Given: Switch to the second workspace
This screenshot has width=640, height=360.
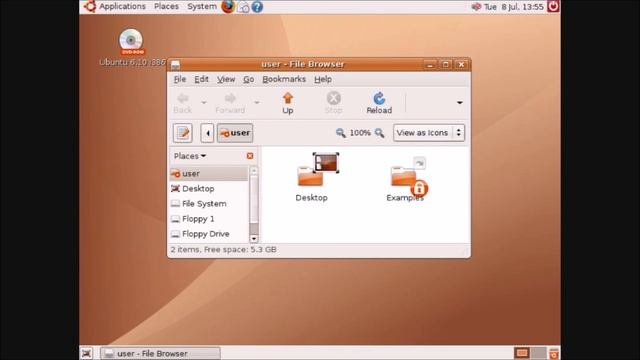Looking at the screenshot, I should (x=538, y=353).
